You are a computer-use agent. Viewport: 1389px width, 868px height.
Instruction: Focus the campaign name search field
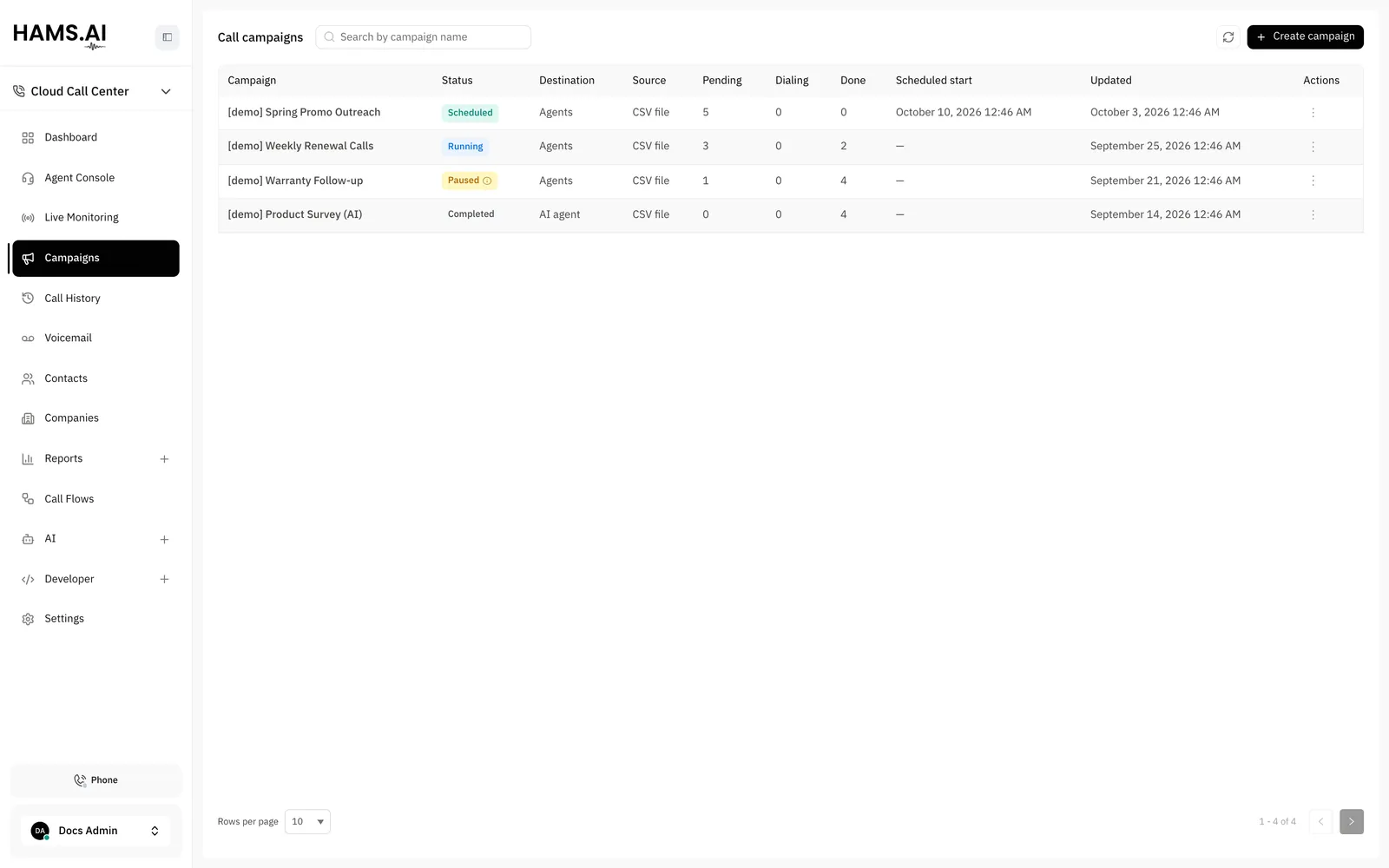point(423,37)
